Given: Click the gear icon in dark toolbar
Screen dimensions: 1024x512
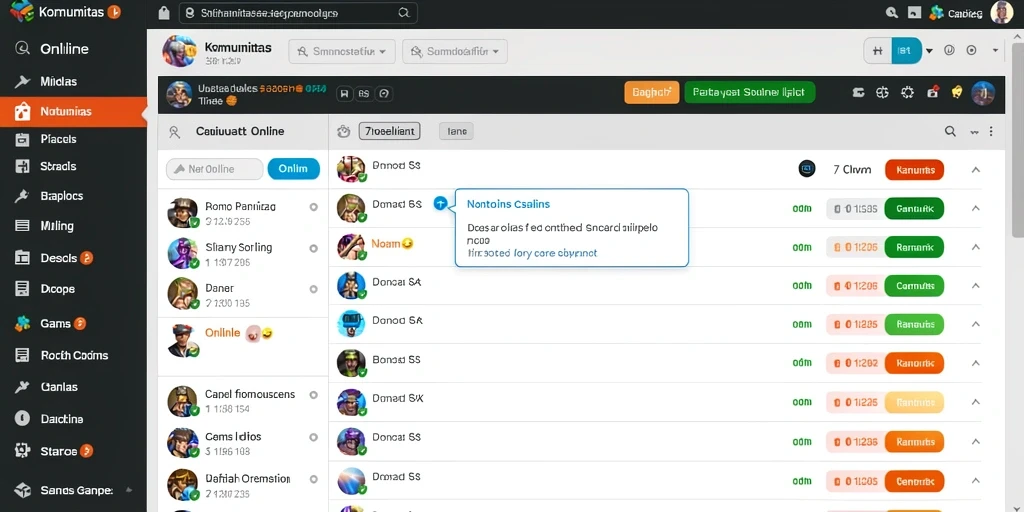Looking at the screenshot, I should coord(907,93).
